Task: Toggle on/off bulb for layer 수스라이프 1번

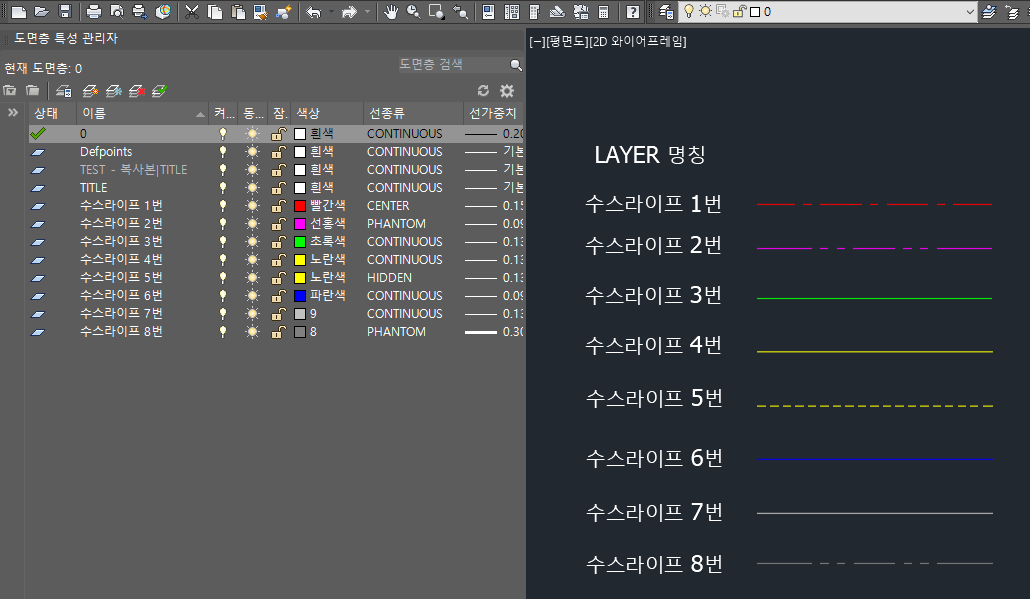Action: [223, 206]
